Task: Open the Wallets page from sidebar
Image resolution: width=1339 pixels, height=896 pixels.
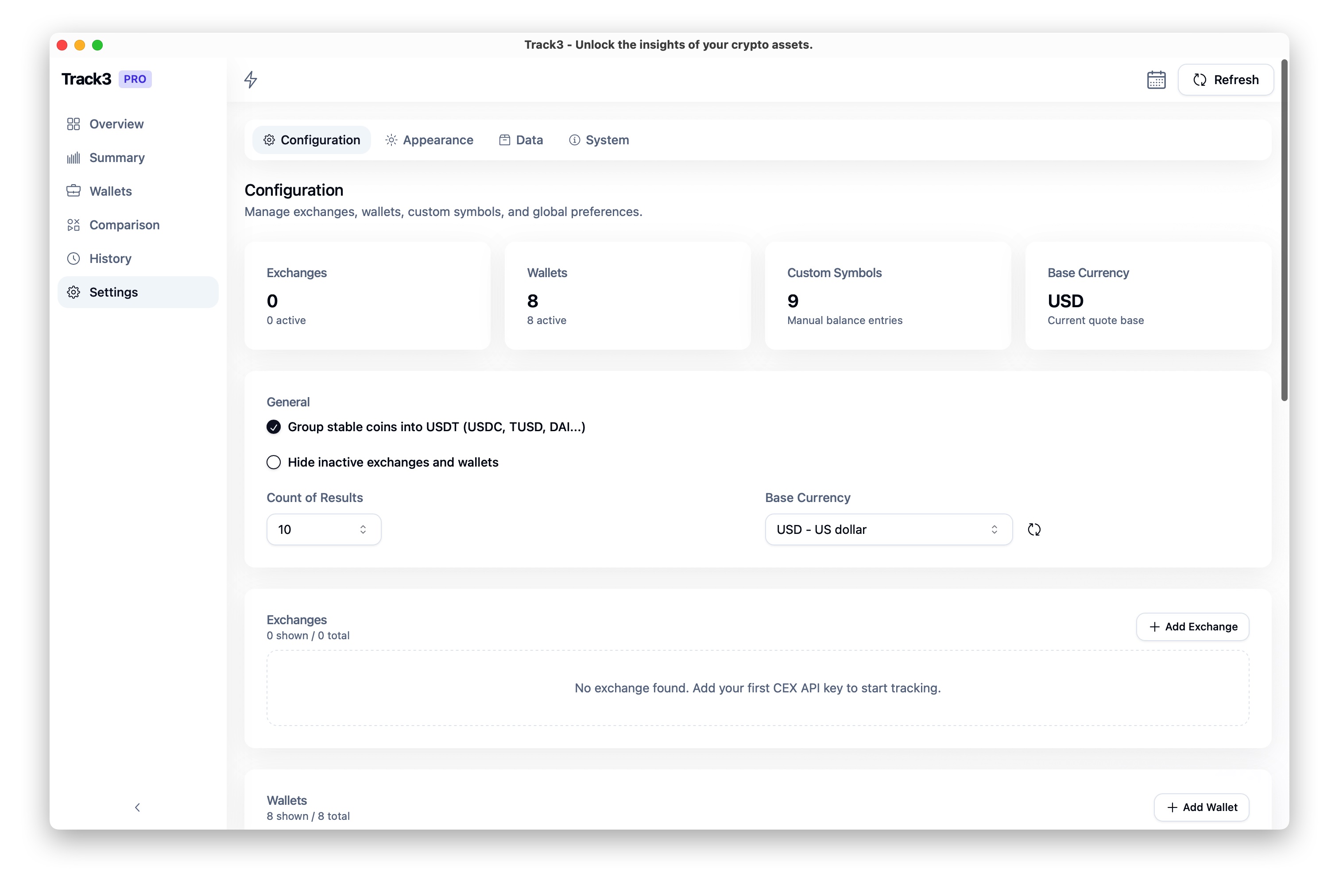Action: coord(110,191)
